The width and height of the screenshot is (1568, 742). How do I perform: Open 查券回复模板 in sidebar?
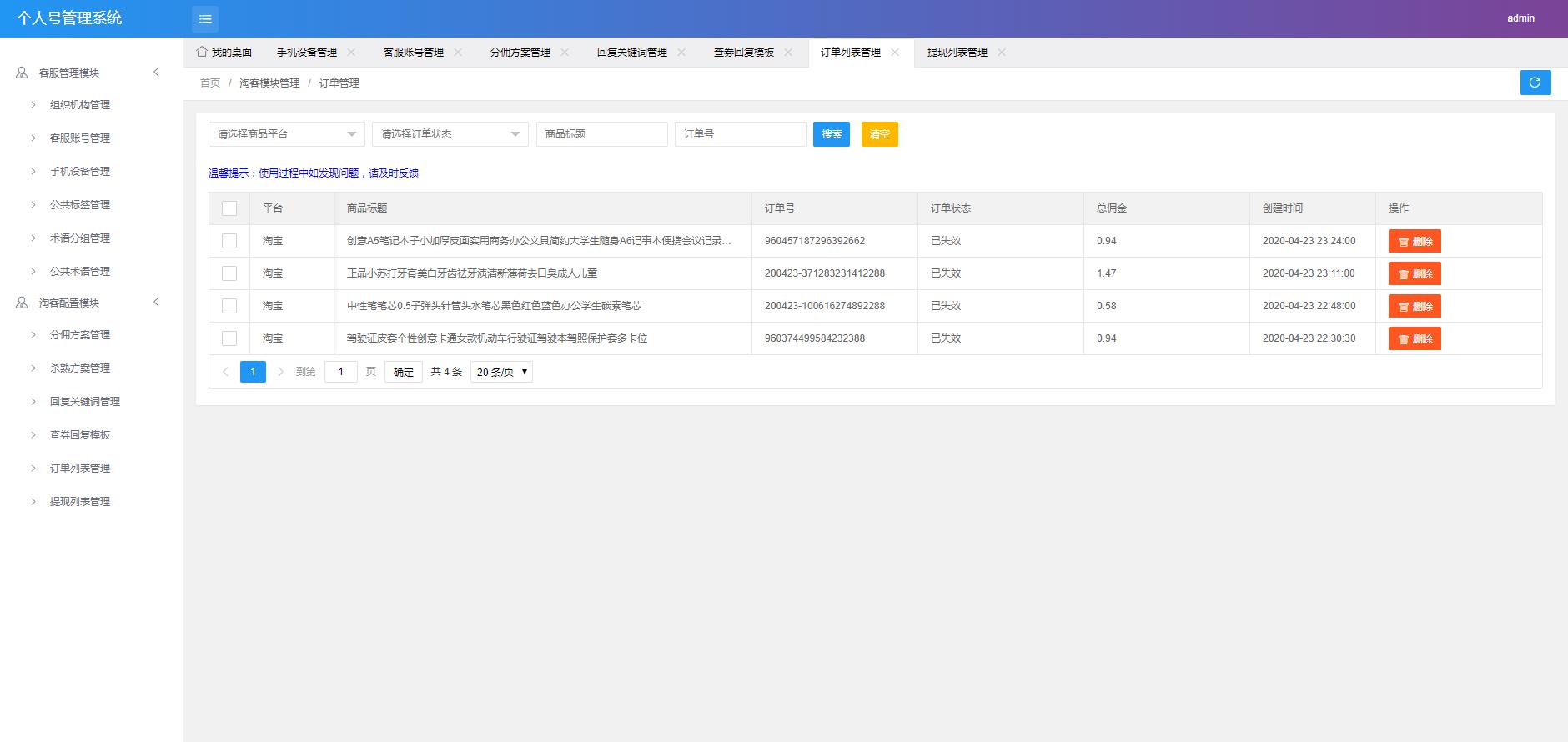point(80,434)
